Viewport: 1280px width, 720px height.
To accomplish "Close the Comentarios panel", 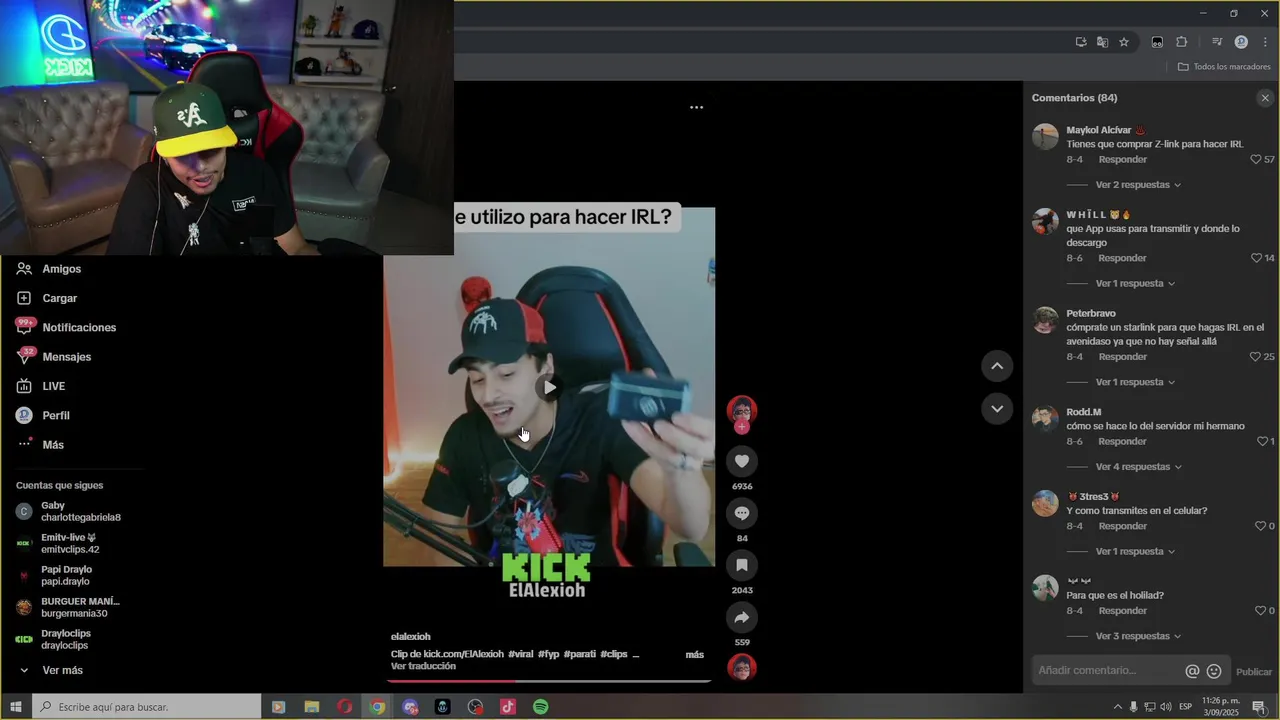I will pyautogui.click(x=1265, y=98).
